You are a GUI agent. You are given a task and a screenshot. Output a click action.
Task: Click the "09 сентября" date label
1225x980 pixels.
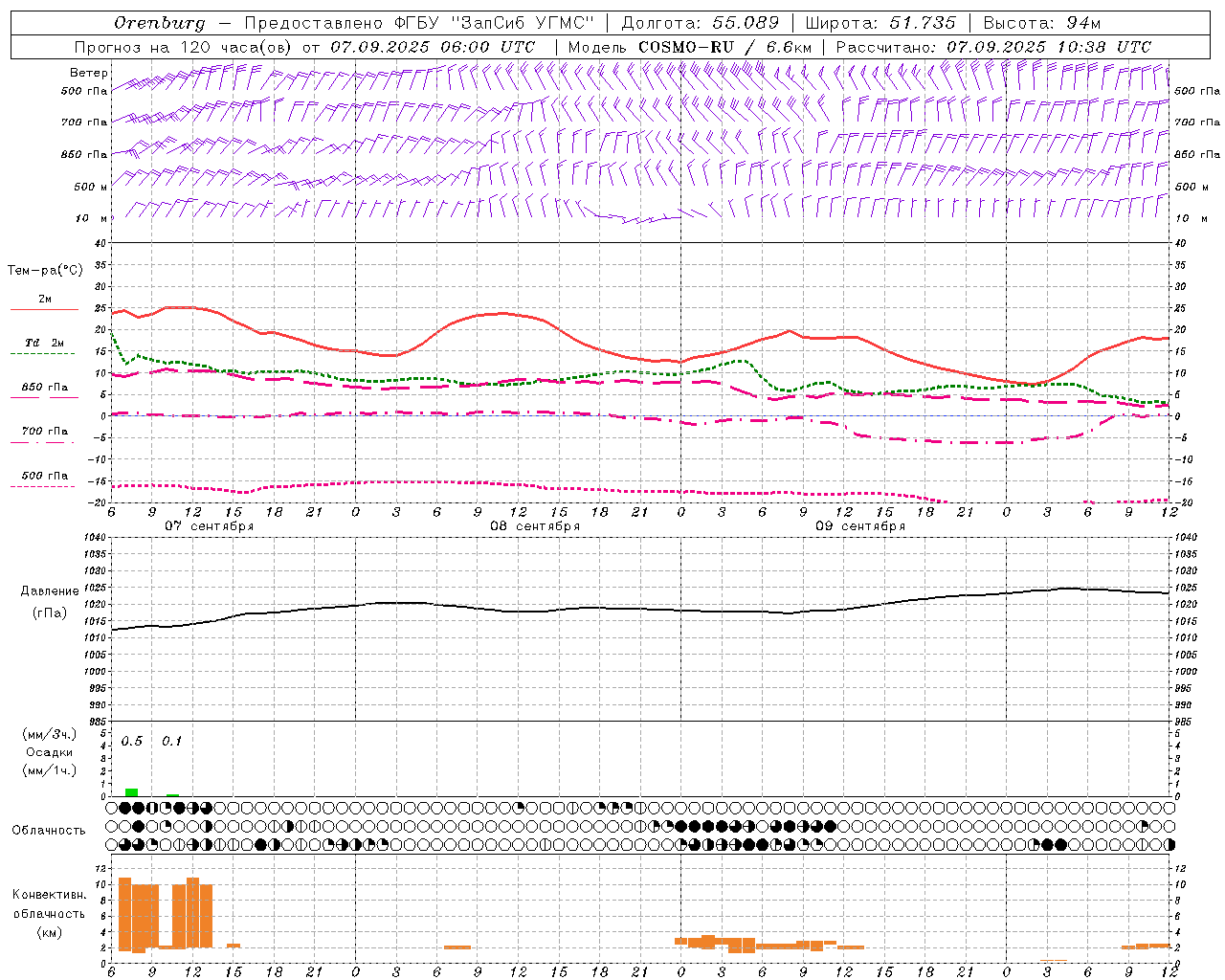tap(859, 526)
